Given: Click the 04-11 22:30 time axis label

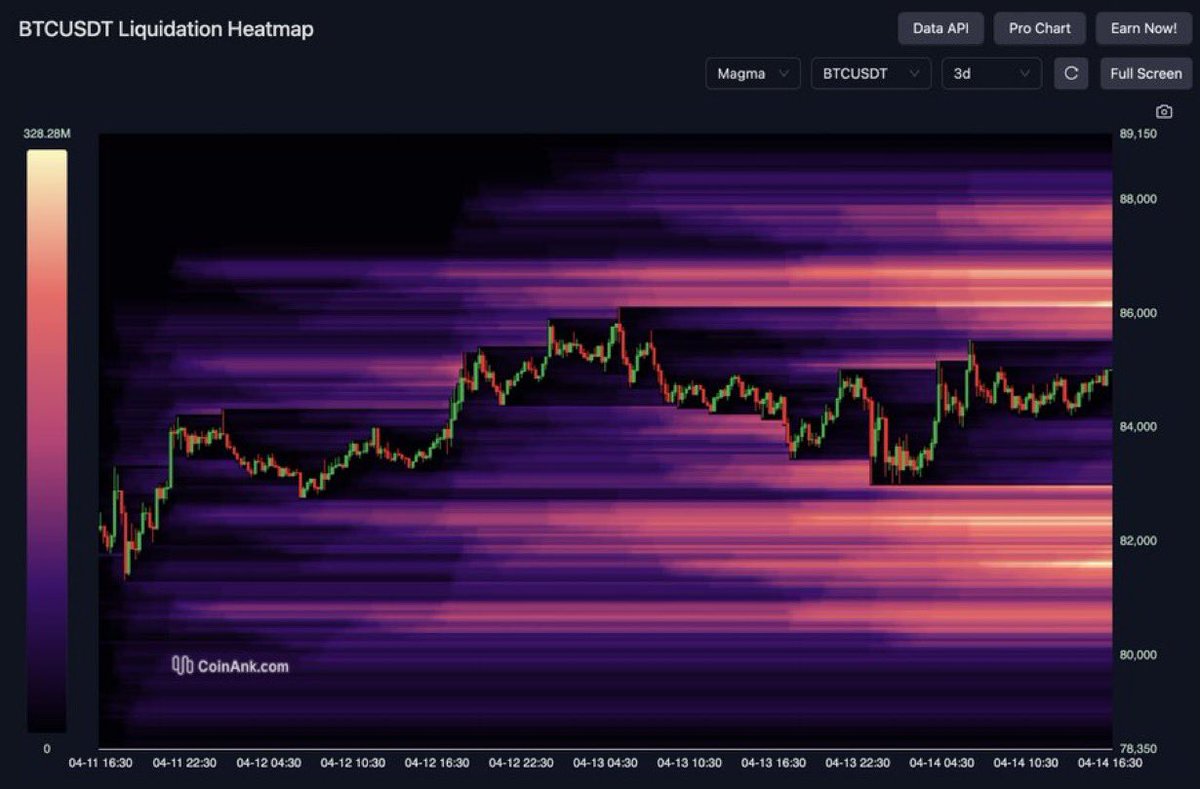Looking at the screenshot, I should tap(184, 763).
